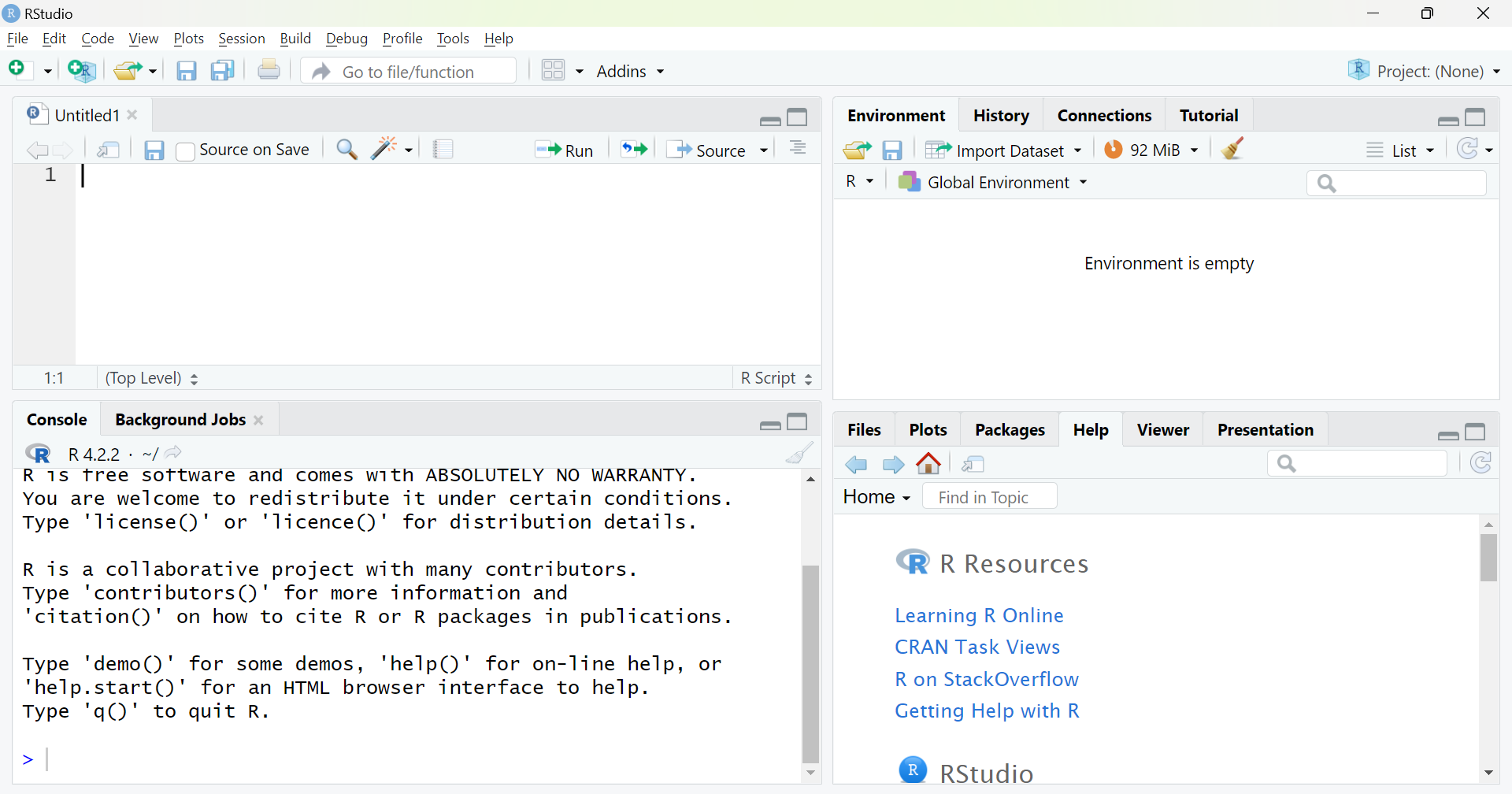Compile report notebook icon
1512x794 pixels.
(x=443, y=149)
